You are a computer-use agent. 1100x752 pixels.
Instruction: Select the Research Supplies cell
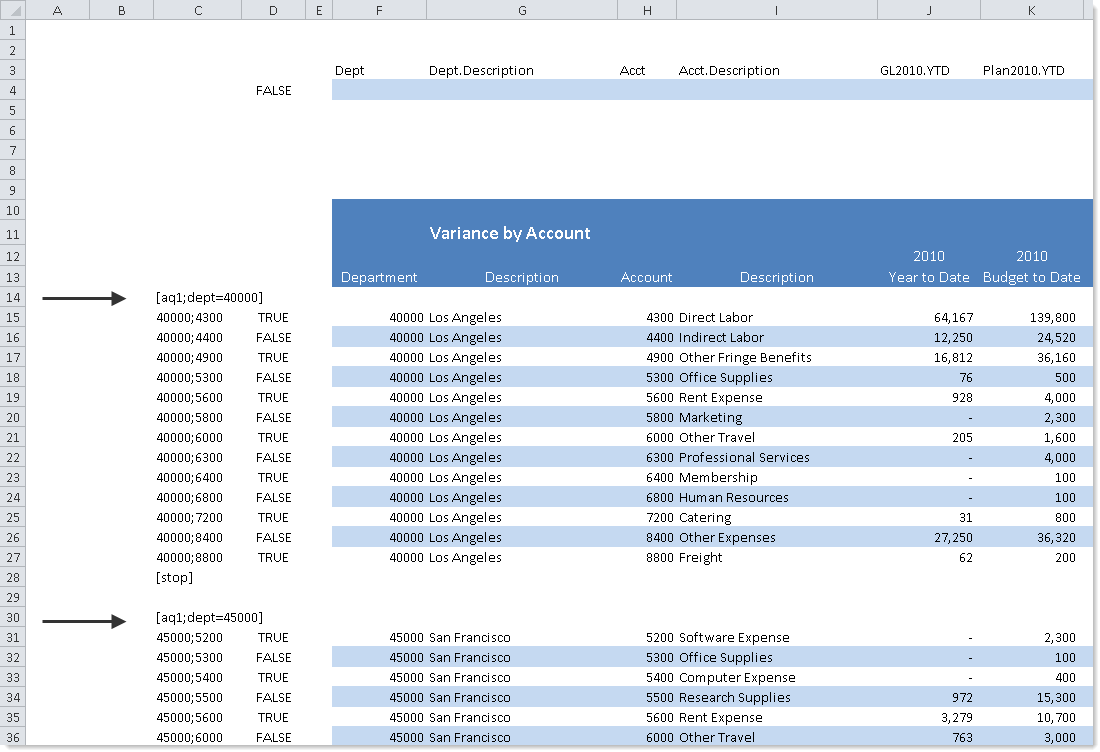pos(734,698)
